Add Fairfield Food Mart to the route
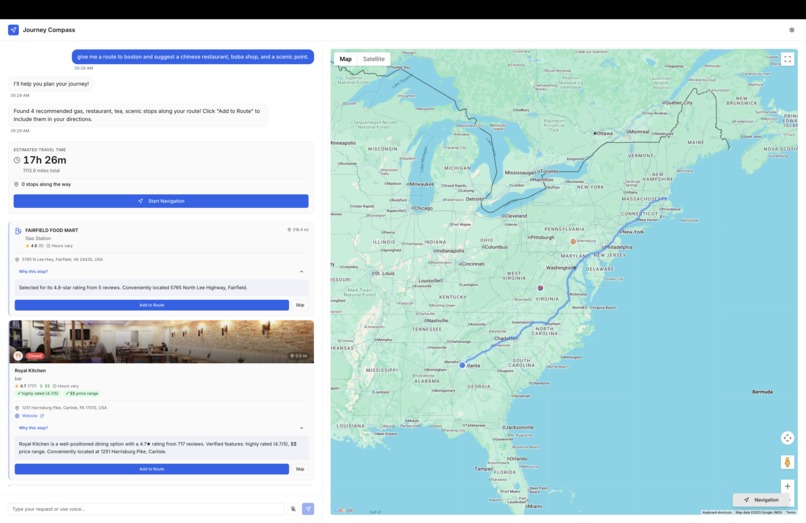Image resolution: width=806 pixels, height=523 pixels. click(152, 305)
